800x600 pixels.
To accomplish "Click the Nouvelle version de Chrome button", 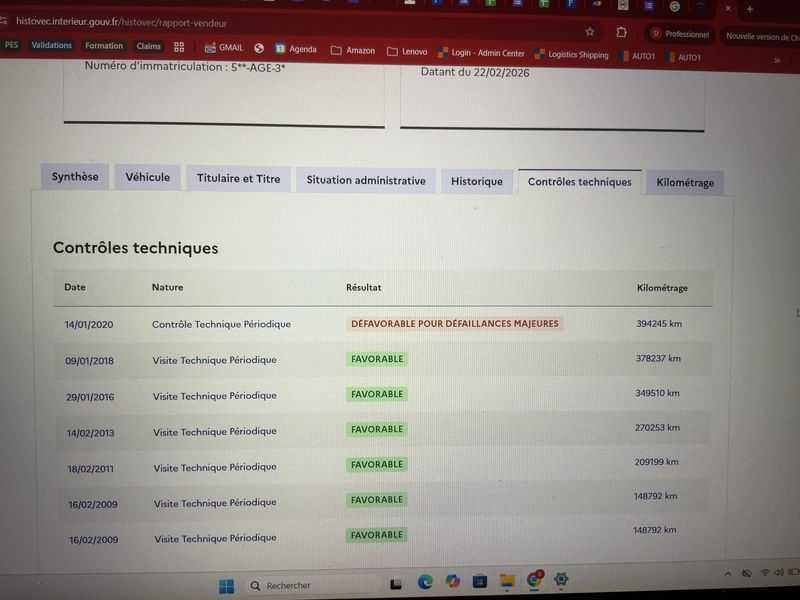I will 761,36.
